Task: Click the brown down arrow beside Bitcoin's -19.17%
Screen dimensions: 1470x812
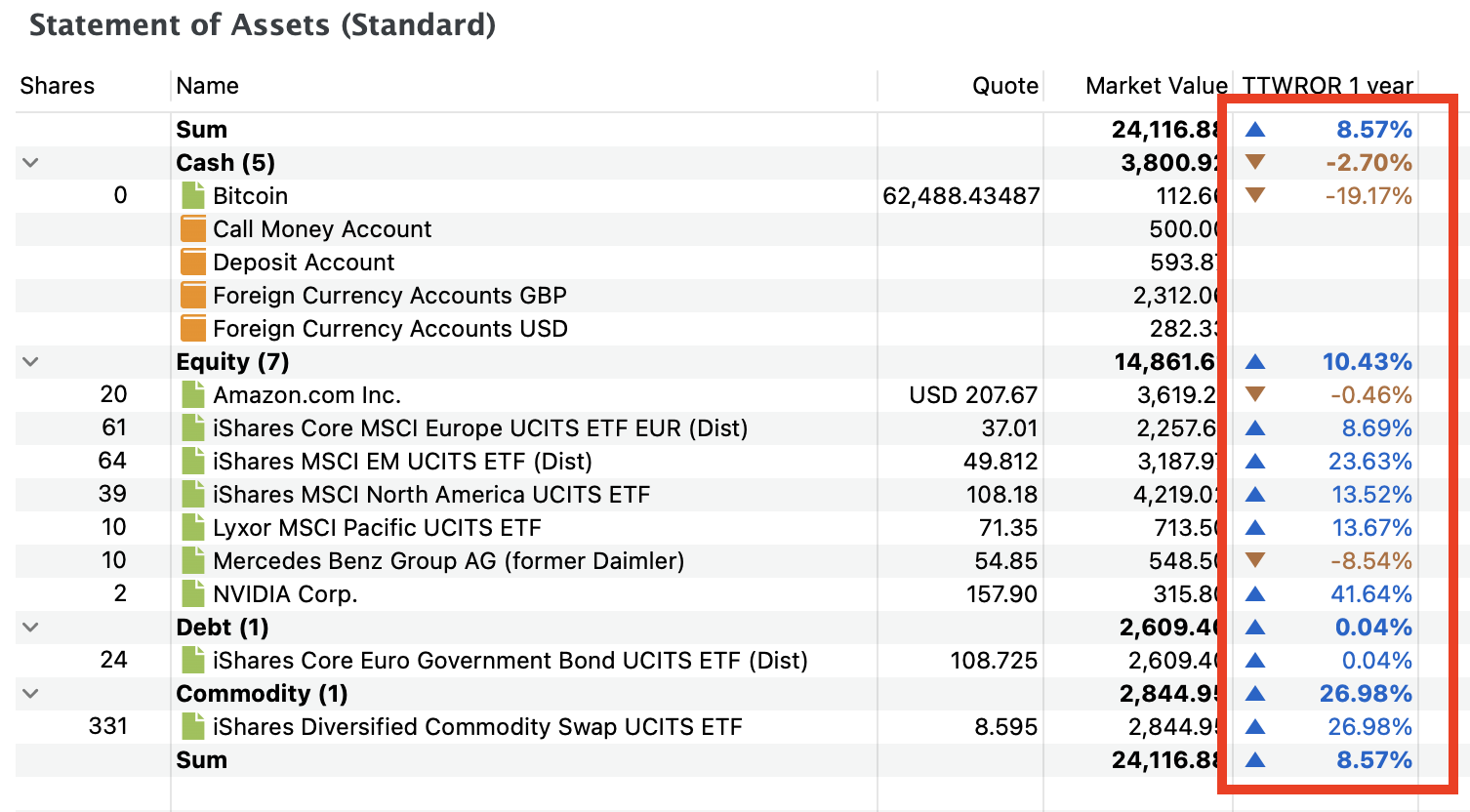Action: tap(1255, 196)
